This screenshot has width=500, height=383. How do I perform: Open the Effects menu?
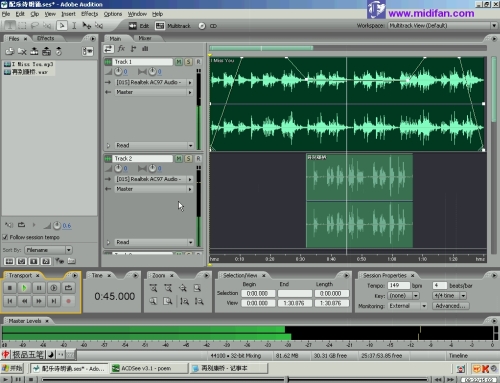89,14
